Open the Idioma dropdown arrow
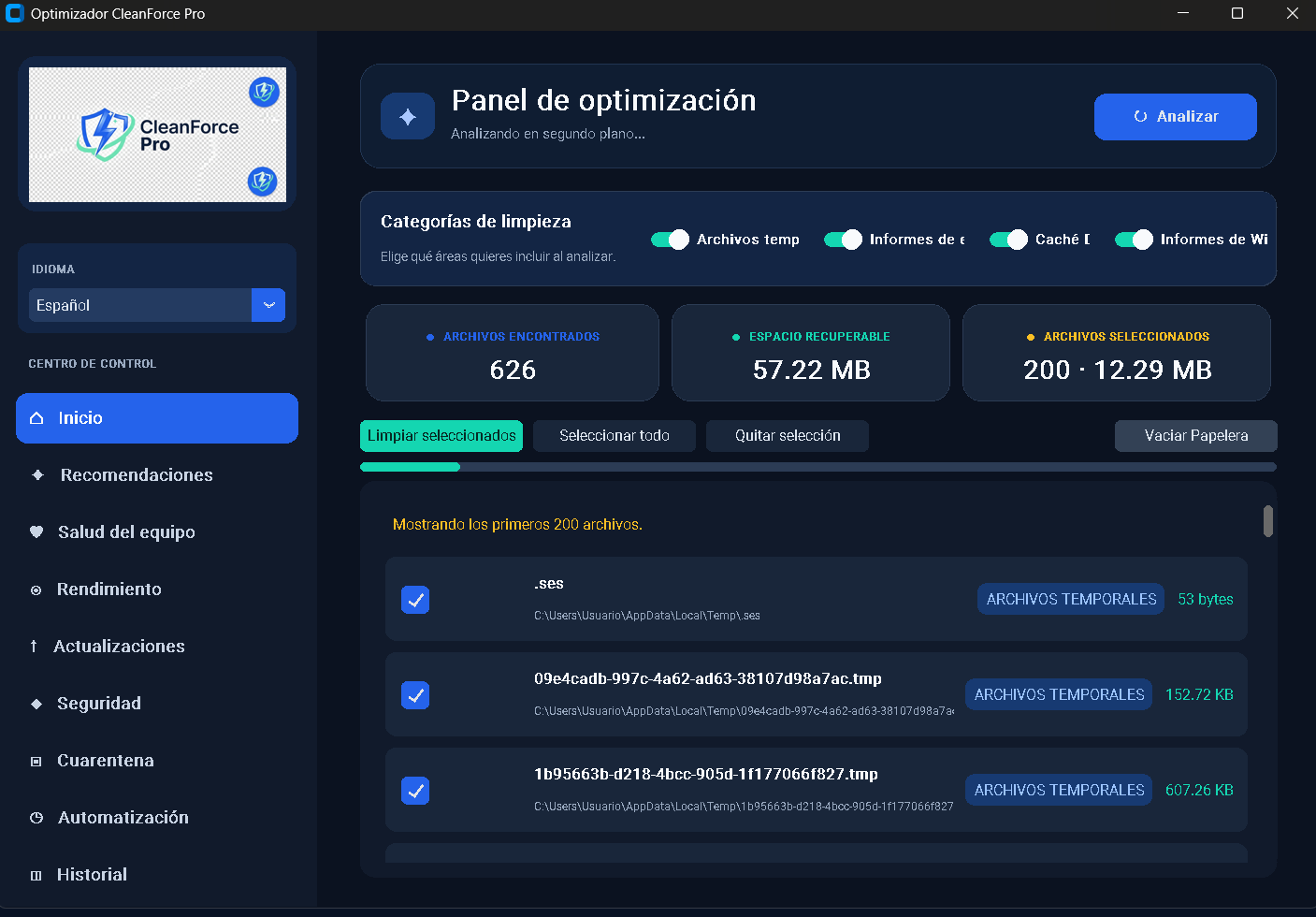This screenshot has height=917, width=1316. (268, 305)
